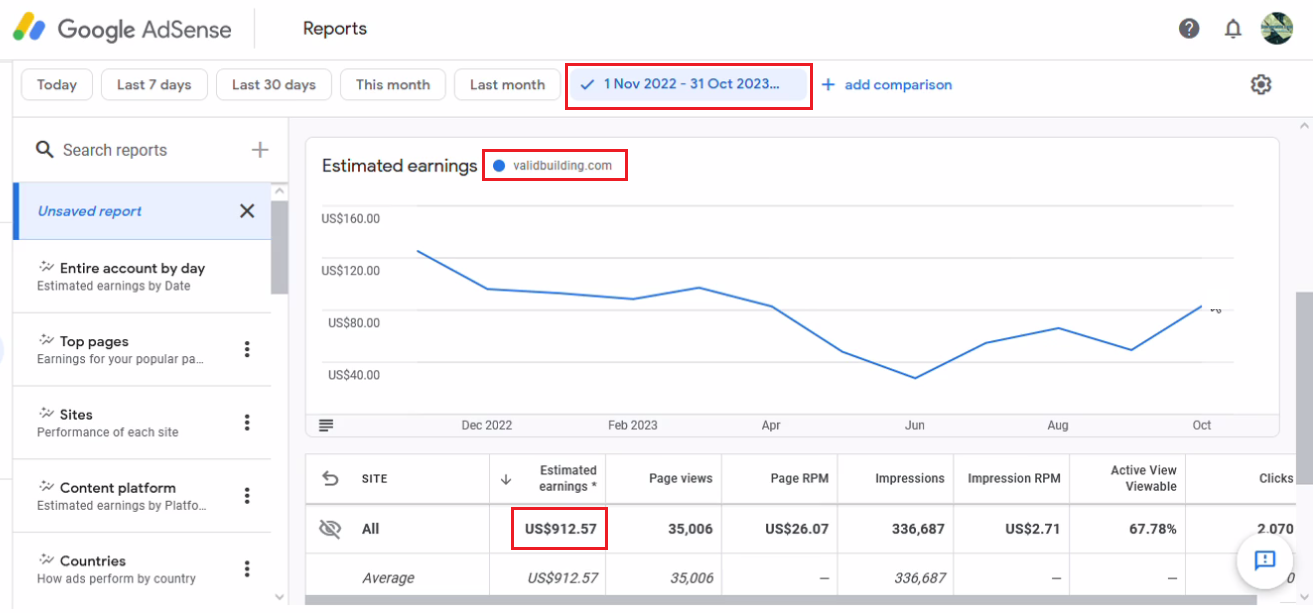Click the sparkline icon of Content platform
The width and height of the screenshot is (1313, 613).
(x=46, y=487)
